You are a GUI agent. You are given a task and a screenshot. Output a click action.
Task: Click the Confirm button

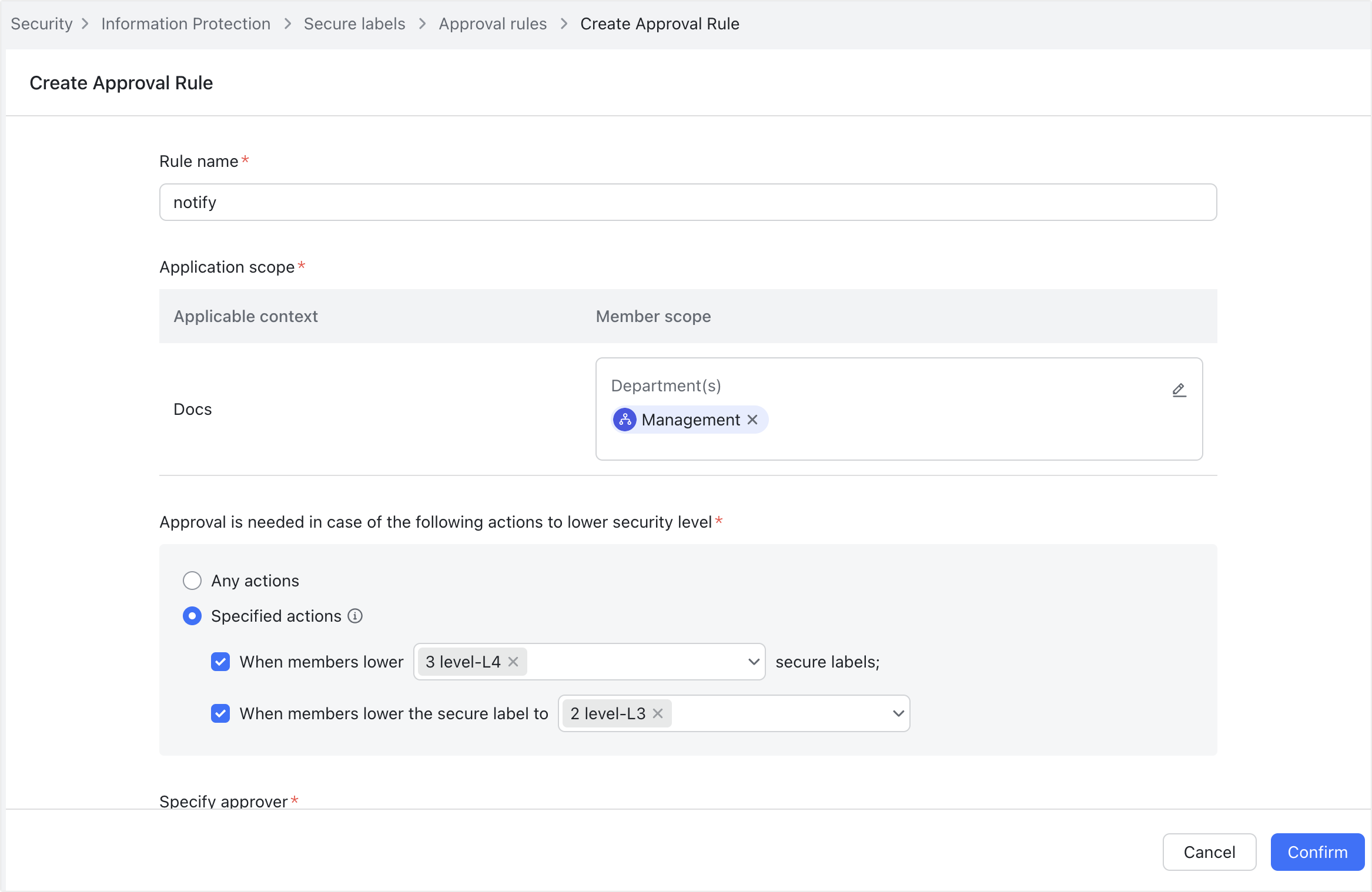click(1317, 851)
